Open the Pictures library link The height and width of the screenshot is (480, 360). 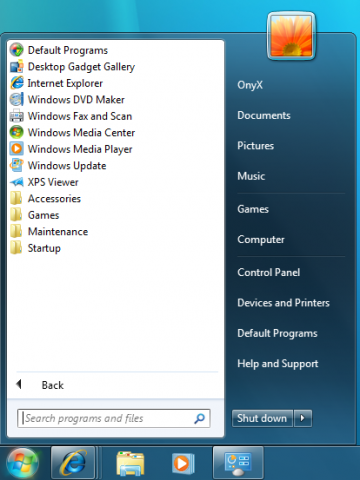pos(255,146)
